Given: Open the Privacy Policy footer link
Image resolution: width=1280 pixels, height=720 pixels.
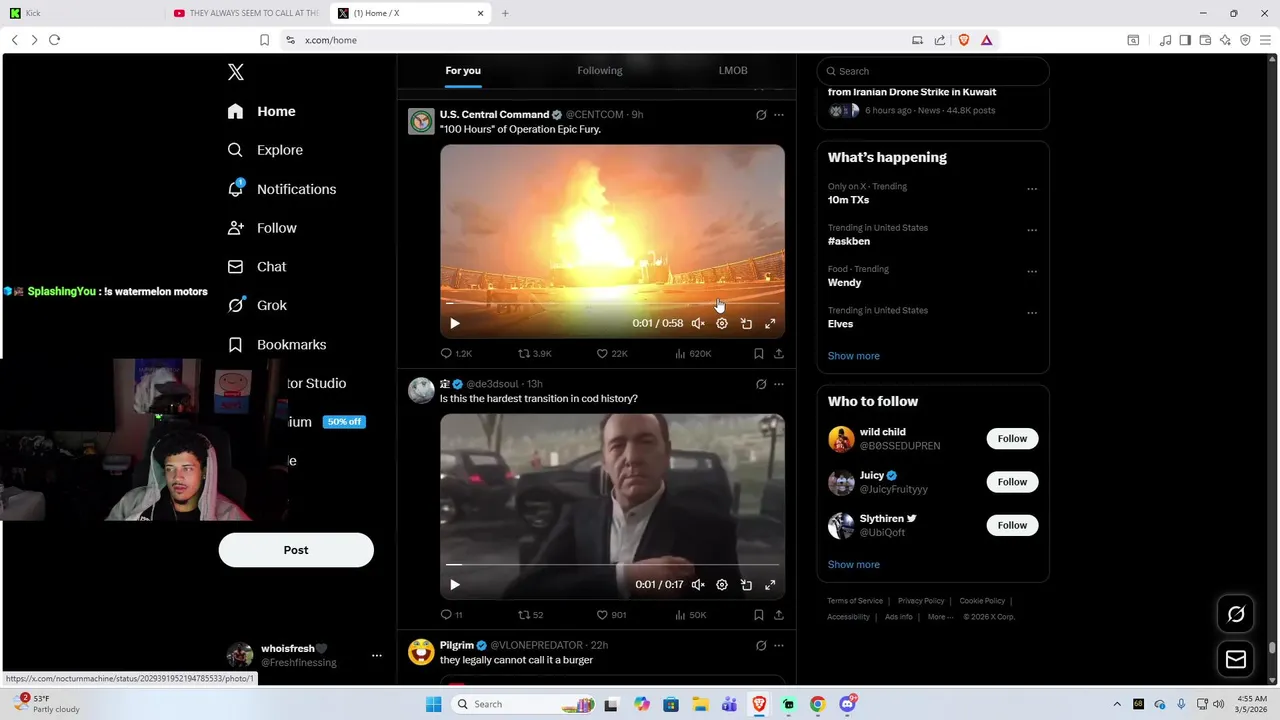Looking at the screenshot, I should [x=921, y=601].
